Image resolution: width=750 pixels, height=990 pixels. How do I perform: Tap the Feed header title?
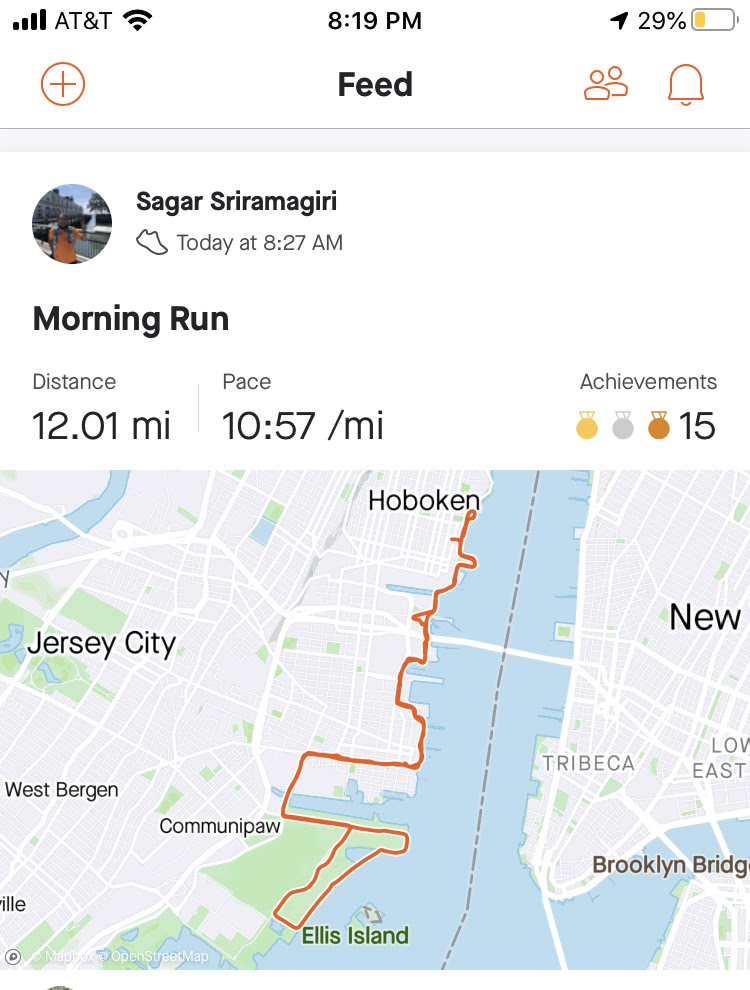click(x=375, y=85)
